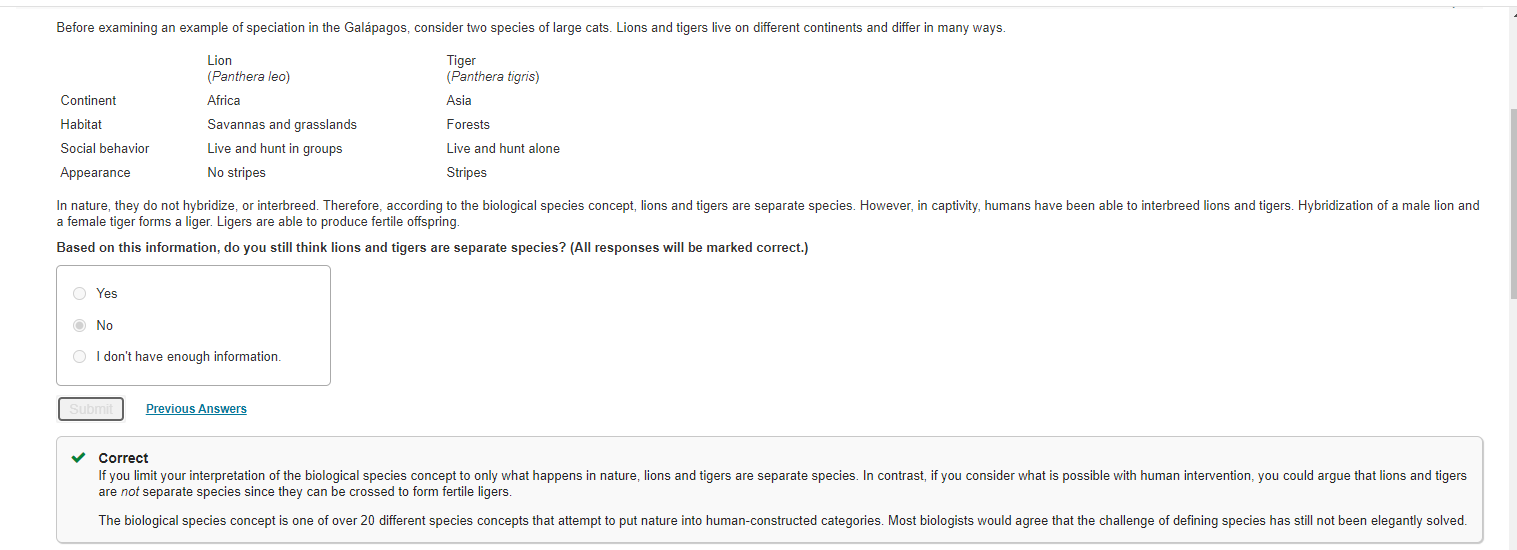Screen dimensions: 1517x550
Task: Click the "Continent" row label
Action: [x=88, y=101]
